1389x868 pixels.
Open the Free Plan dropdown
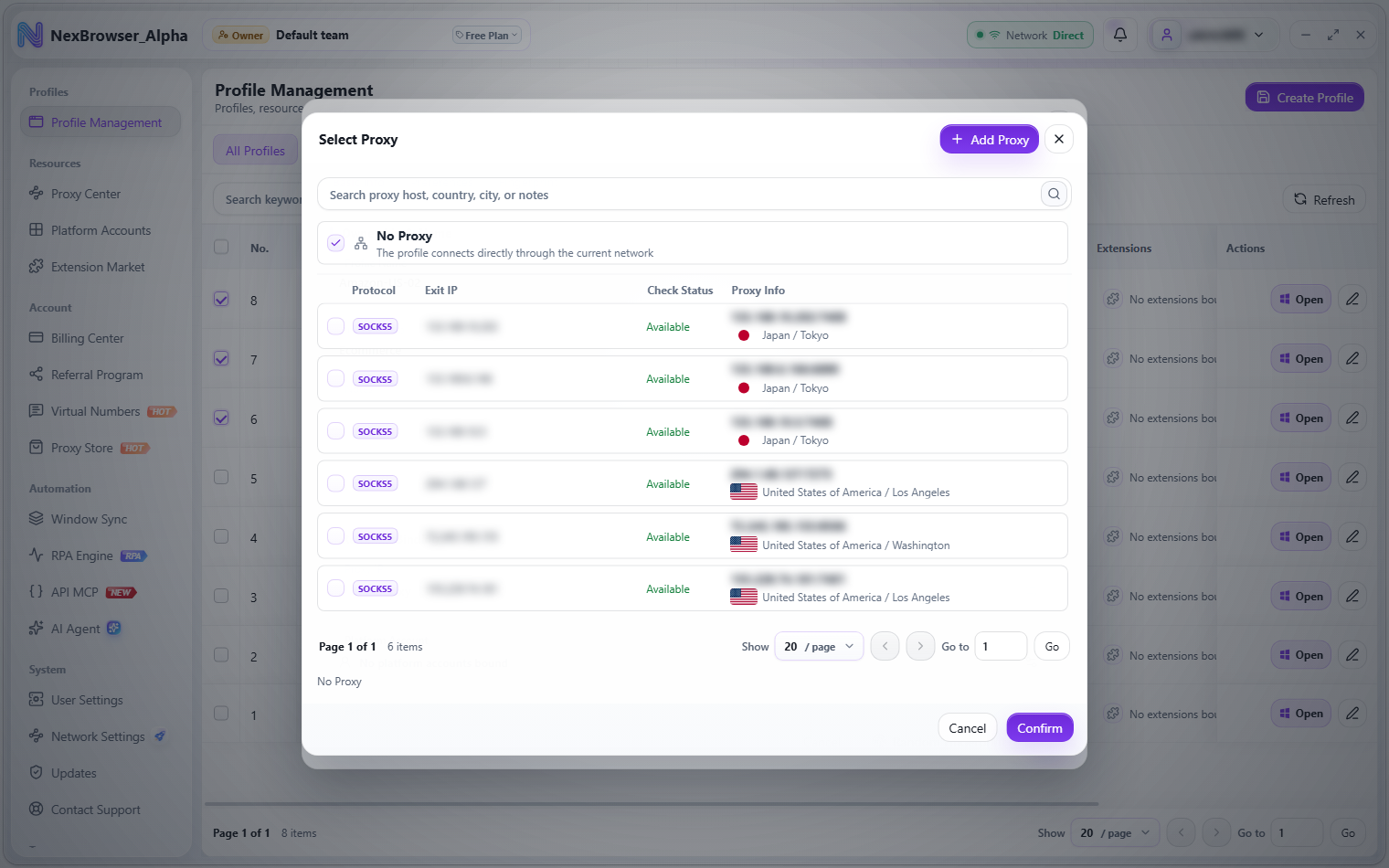486,35
